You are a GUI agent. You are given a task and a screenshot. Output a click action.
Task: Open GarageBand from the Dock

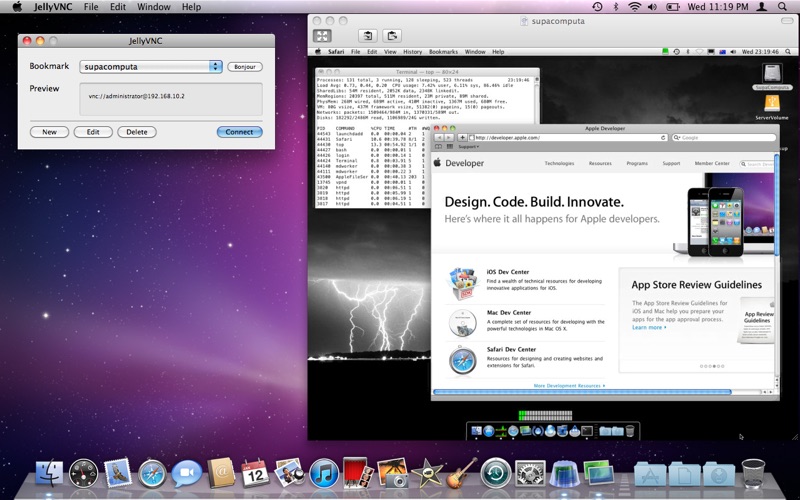point(462,472)
